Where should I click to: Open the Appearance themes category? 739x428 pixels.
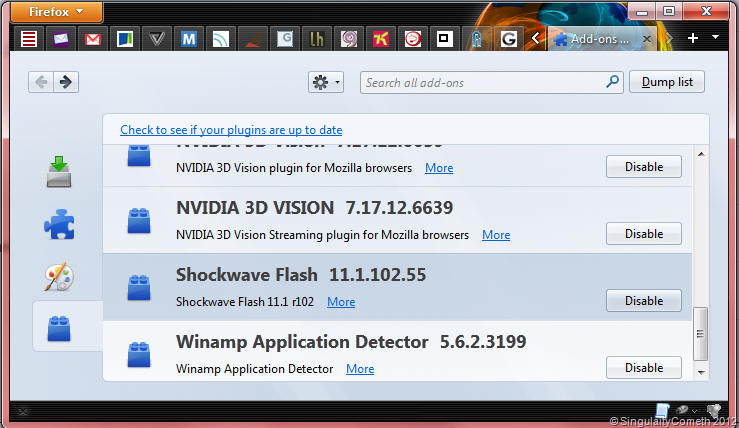59,276
